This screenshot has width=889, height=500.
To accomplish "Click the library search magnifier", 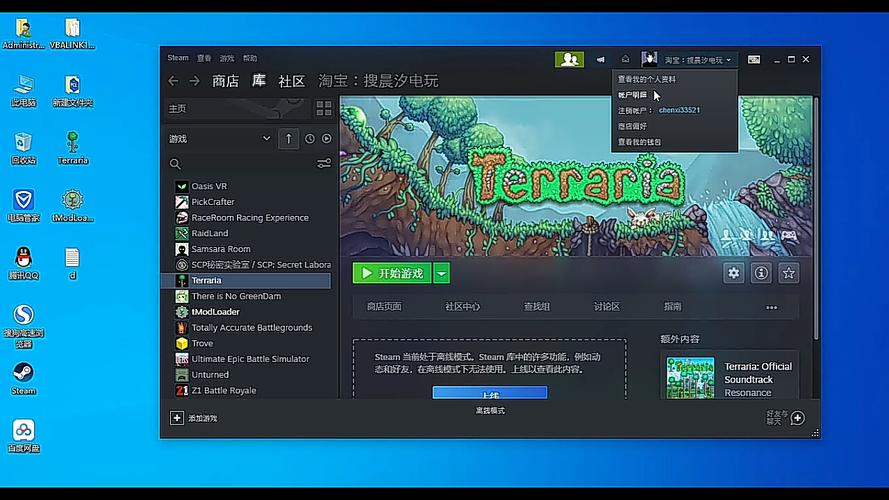I will pyautogui.click(x=175, y=164).
